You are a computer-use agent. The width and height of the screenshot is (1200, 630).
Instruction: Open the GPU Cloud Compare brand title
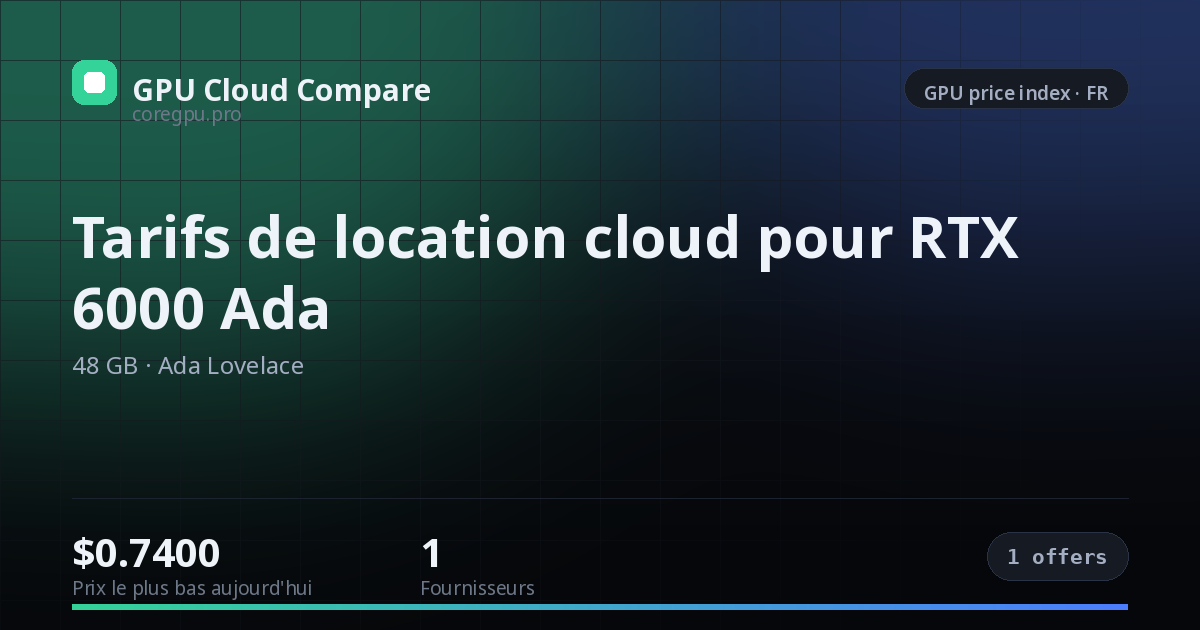tap(282, 90)
